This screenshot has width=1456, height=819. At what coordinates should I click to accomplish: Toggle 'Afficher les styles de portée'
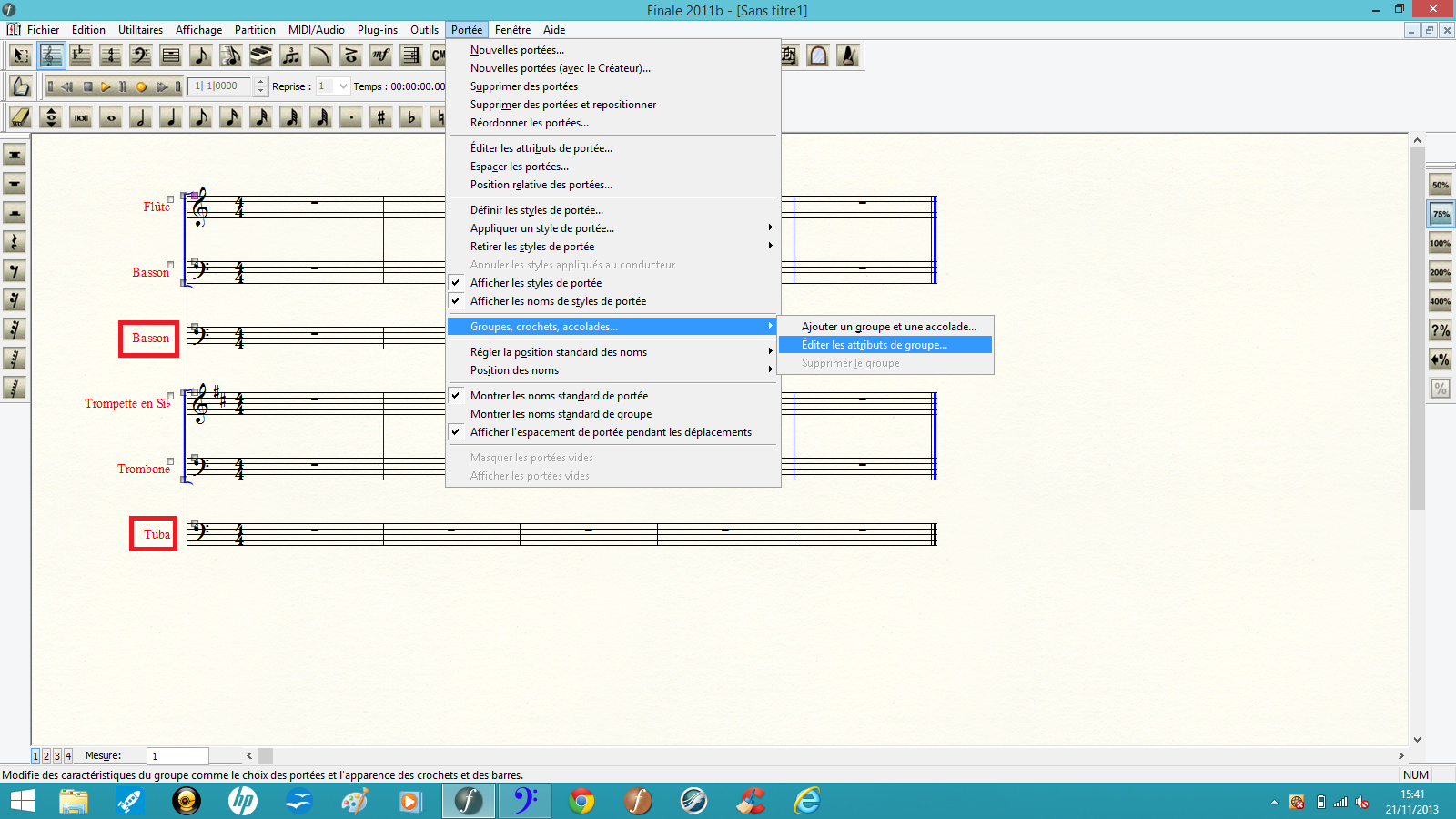point(536,283)
